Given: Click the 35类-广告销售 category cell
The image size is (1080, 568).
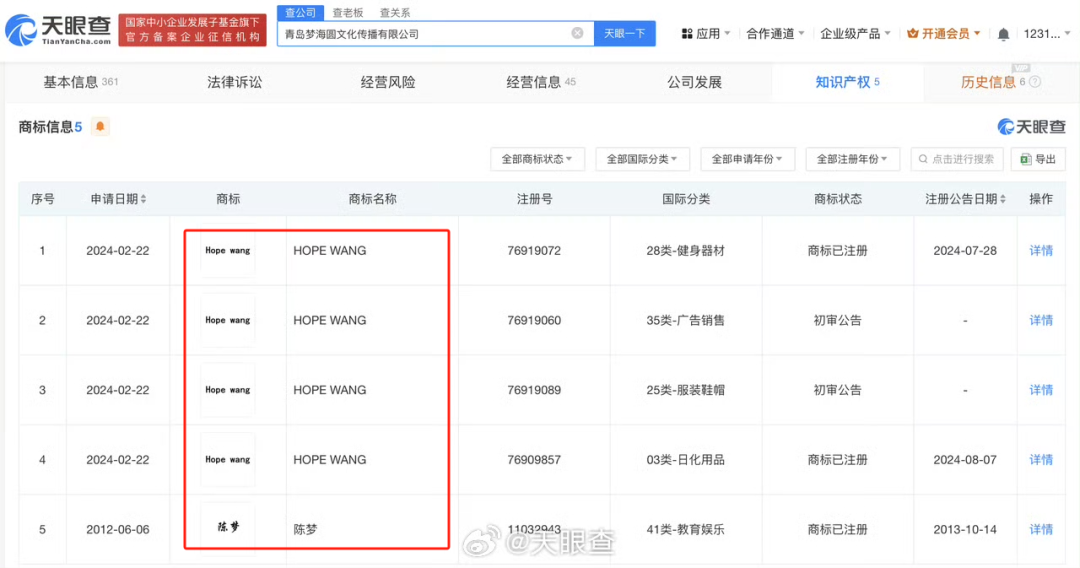Looking at the screenshot, I should click(685, 320).
